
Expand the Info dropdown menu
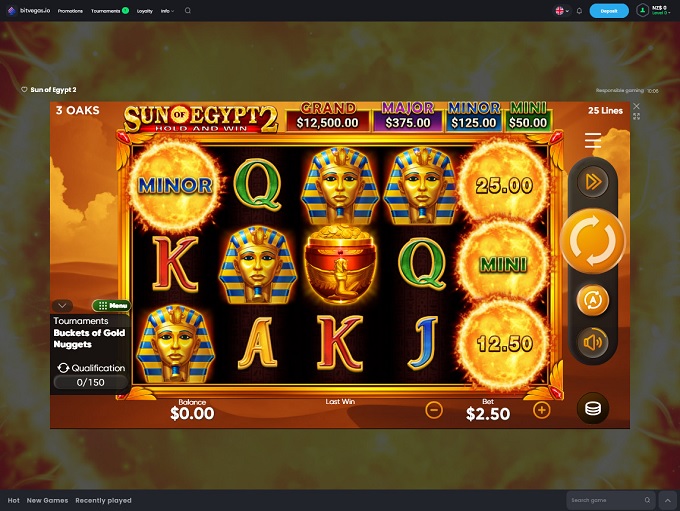point(167,11)
